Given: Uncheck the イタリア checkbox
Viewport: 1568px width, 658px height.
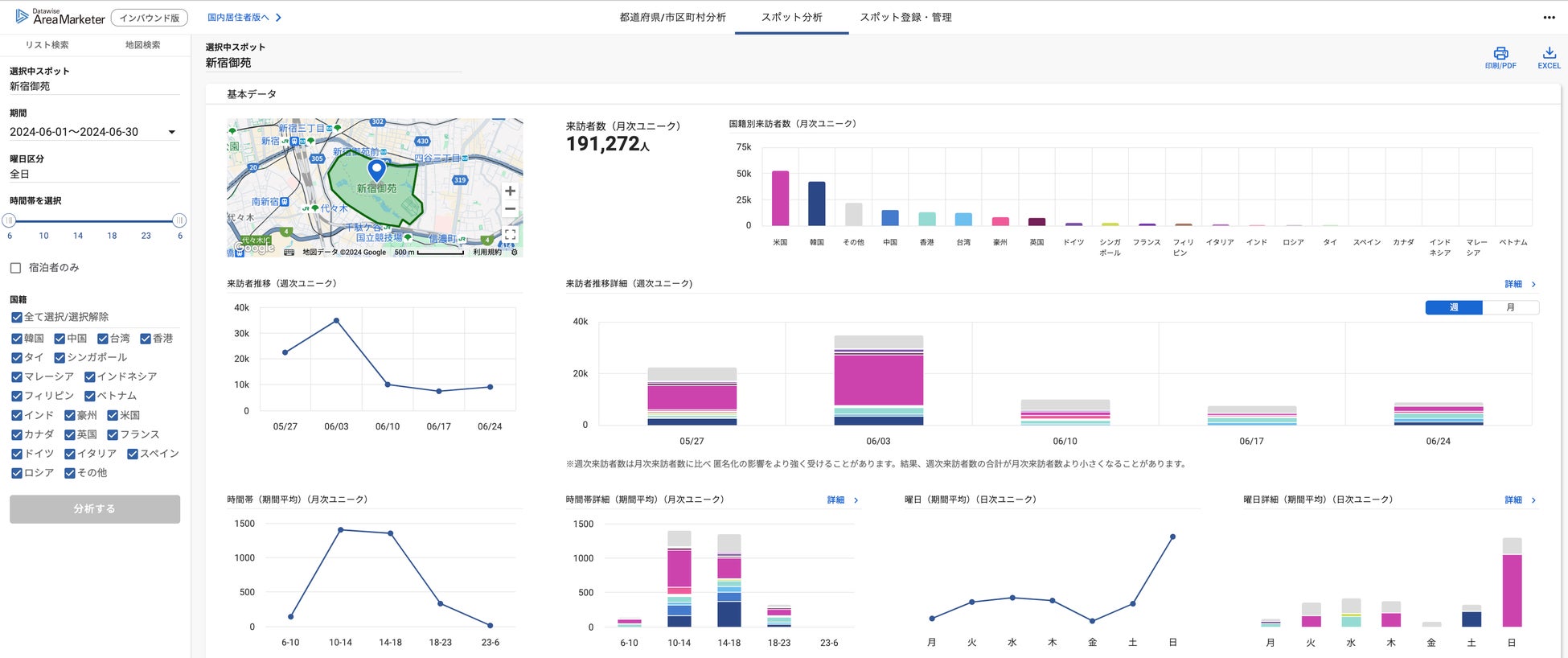Looking at the screenshot, I should [x=70, y=454].
